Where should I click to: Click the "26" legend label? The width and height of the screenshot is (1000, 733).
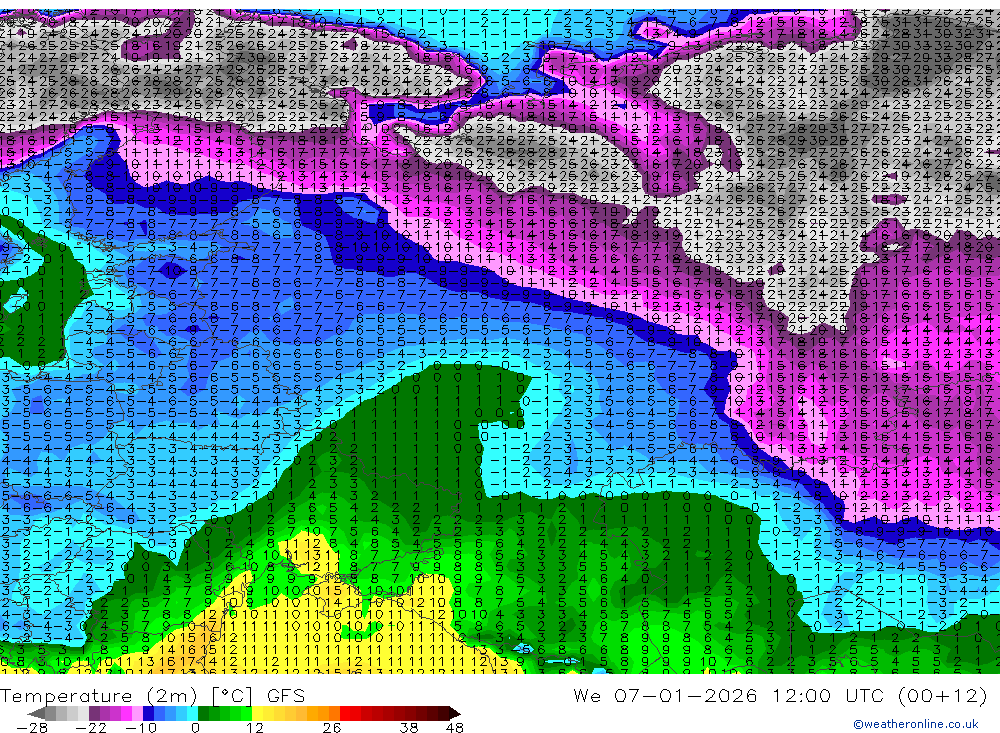[x=332, y=728]
